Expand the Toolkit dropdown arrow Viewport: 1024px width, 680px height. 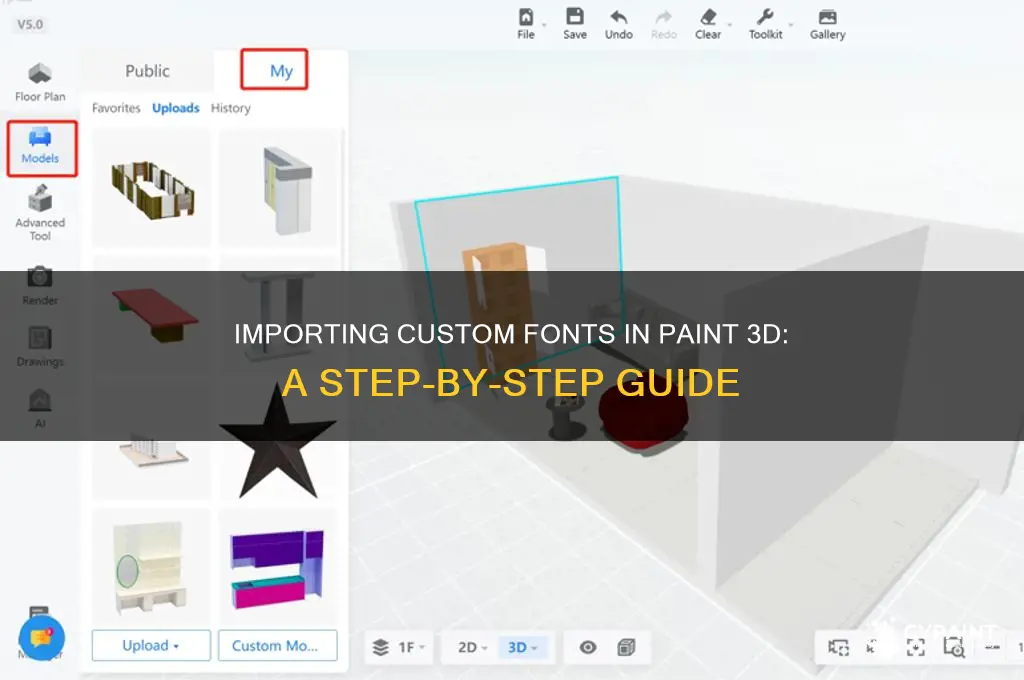tap(791, 25)
